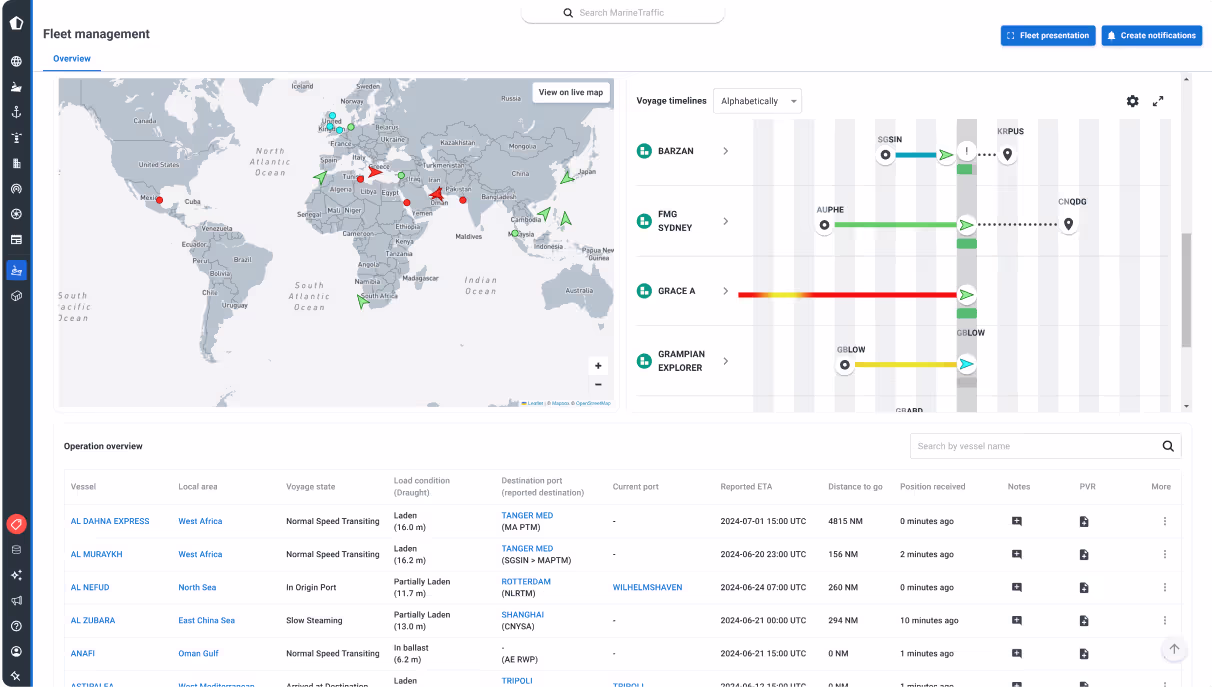Click the Voyage state column header

click(311, 487)
